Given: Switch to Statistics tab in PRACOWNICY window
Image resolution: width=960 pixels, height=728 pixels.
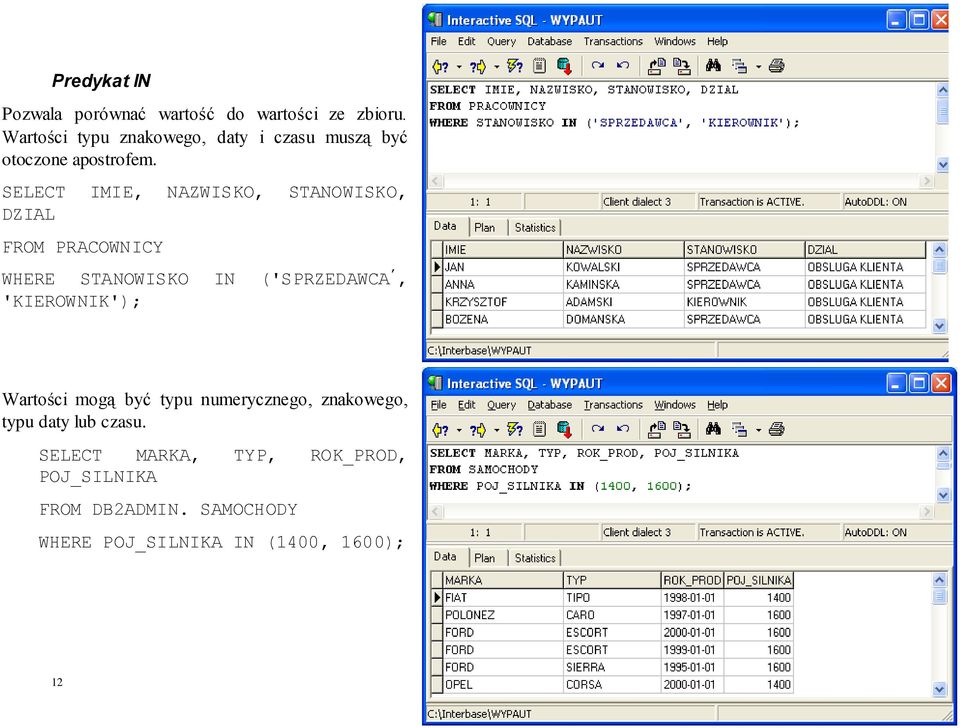Looking at the screenshot, I should click(535, 228).
